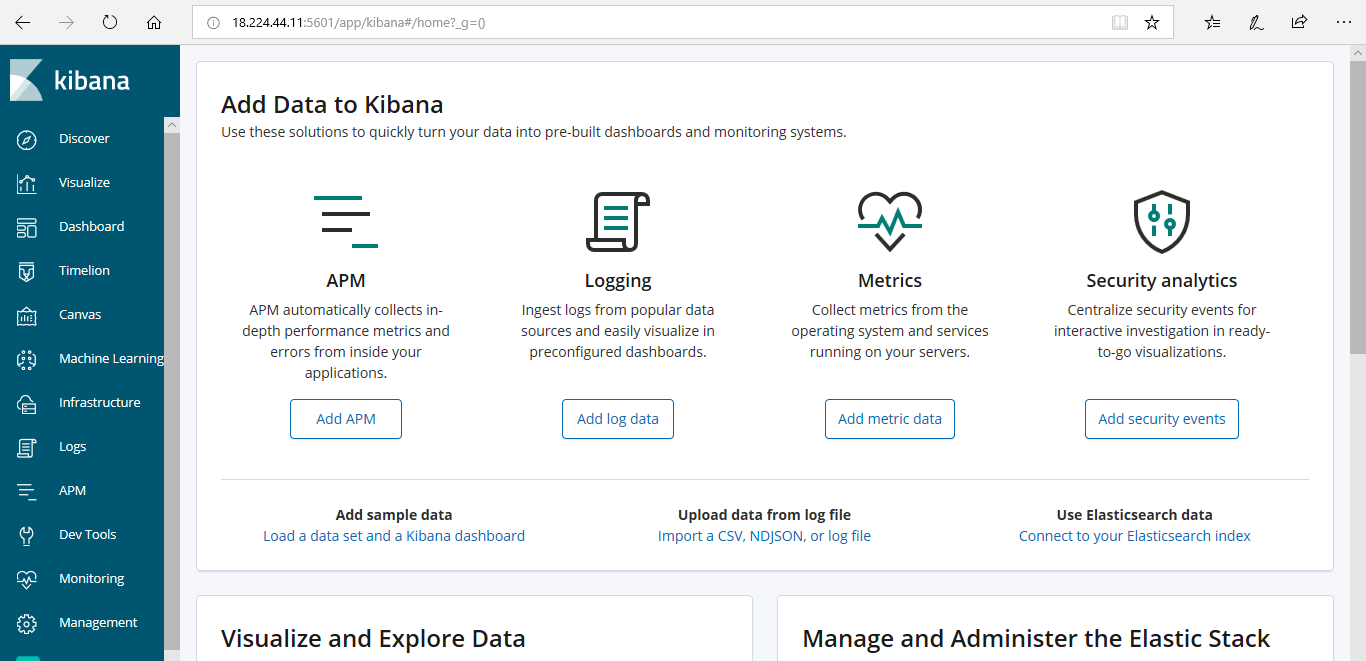Click the Kibana logo
Screen dimensions: 1366x661
(70, 81)
